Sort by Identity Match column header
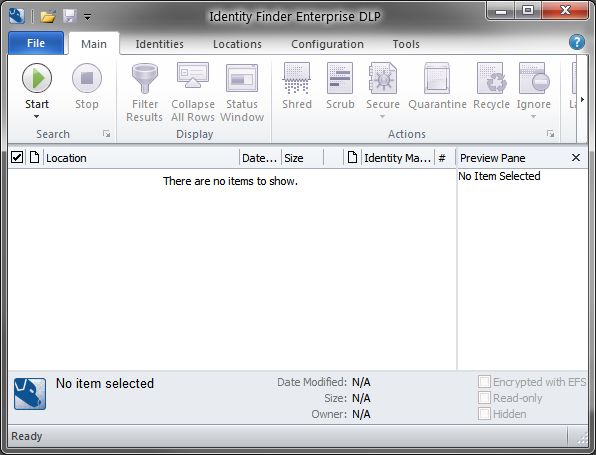 [x=398, y=158]
